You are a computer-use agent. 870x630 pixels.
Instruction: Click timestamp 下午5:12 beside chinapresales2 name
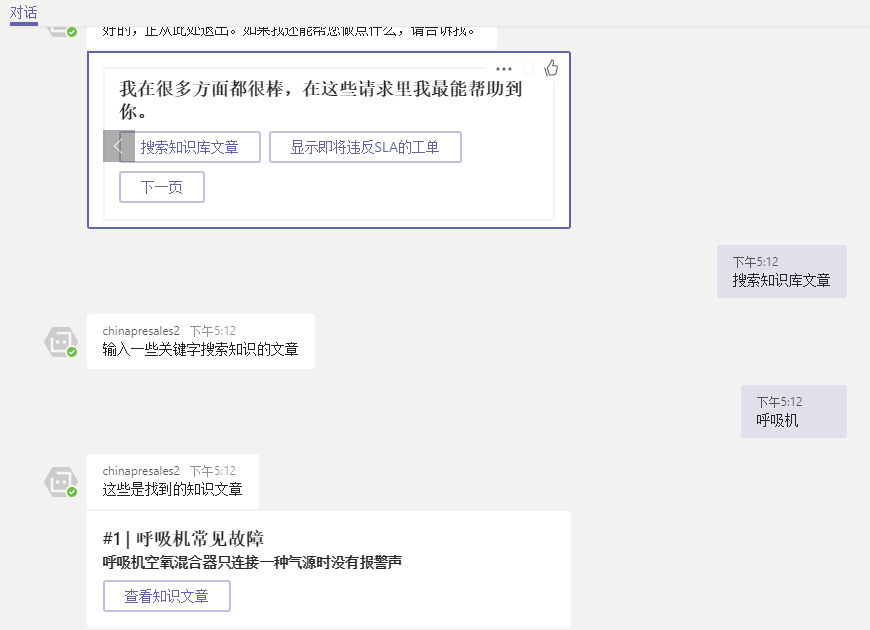click(211, 330)
